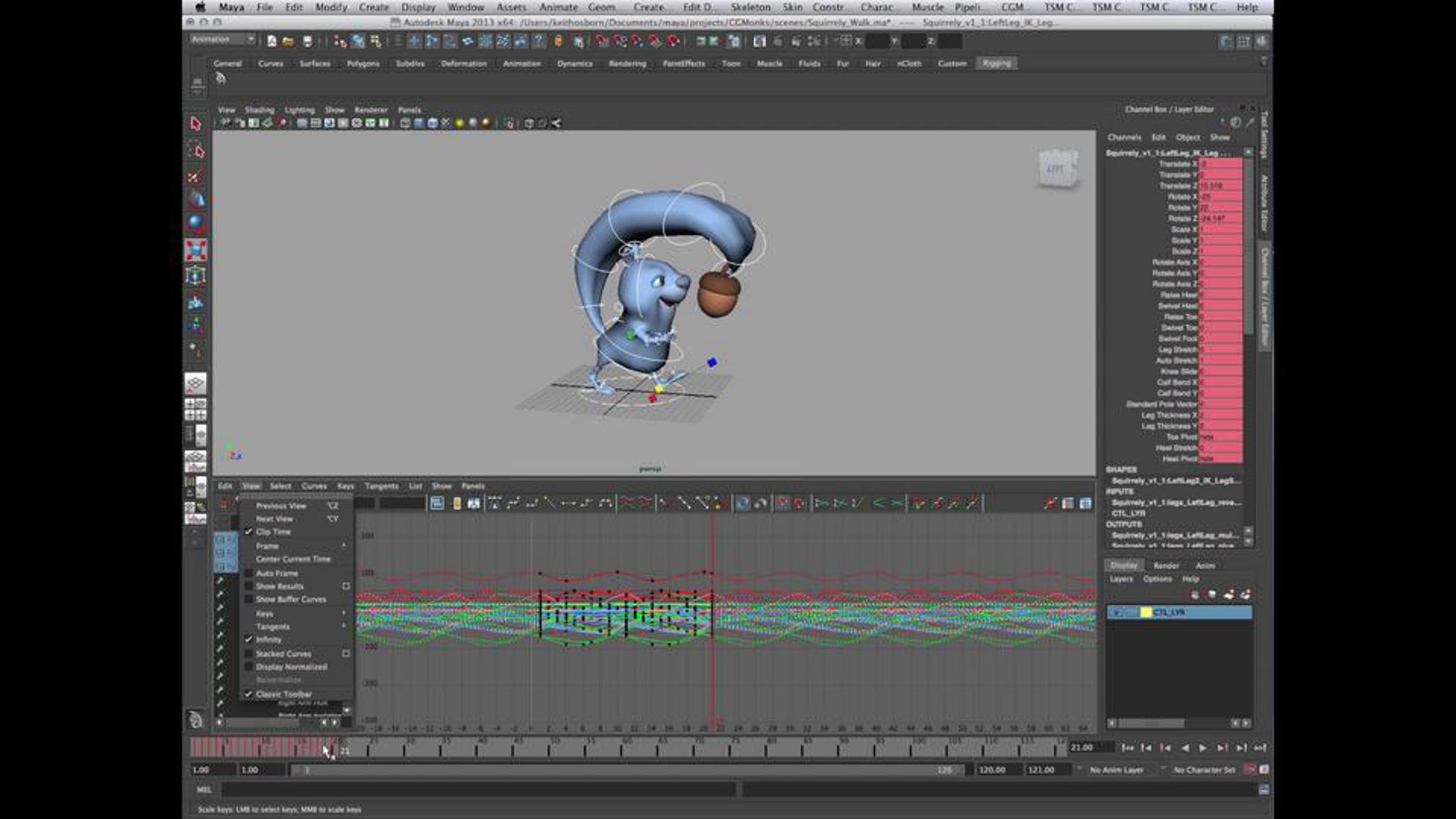1456x819 pixels.
Task: Click the shelf's single shelf button icon
Action: click(220, 78)
